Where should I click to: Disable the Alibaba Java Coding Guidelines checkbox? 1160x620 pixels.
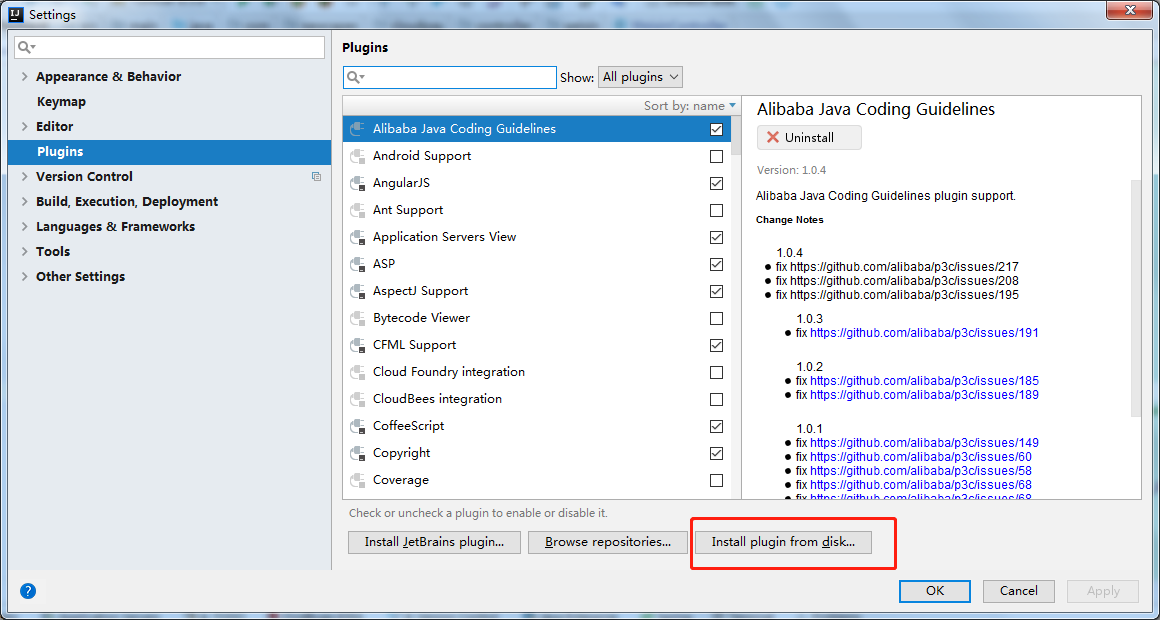click(x=716, y=129)
